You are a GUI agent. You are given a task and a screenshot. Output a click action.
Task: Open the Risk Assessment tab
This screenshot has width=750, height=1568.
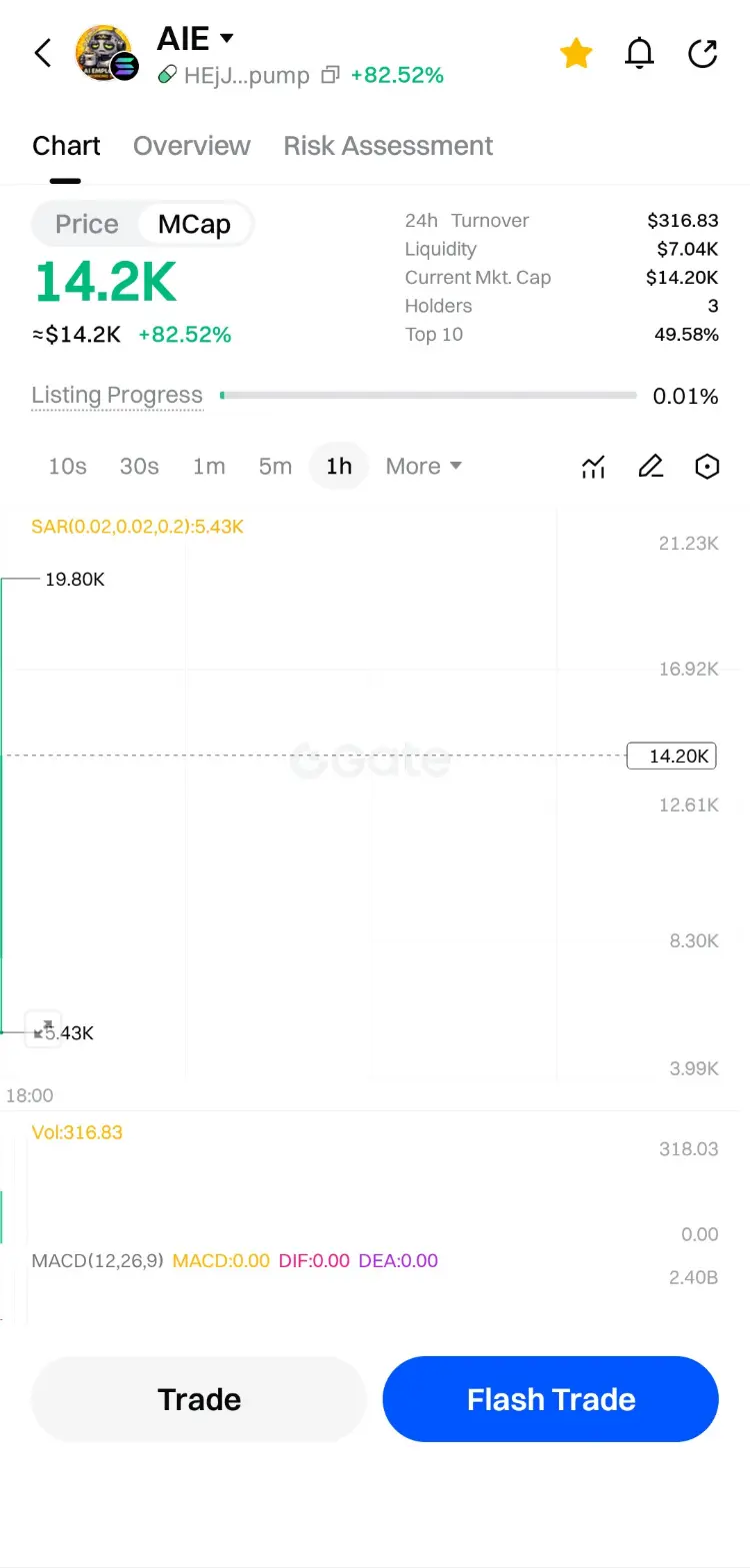click(x=388, y=146)
